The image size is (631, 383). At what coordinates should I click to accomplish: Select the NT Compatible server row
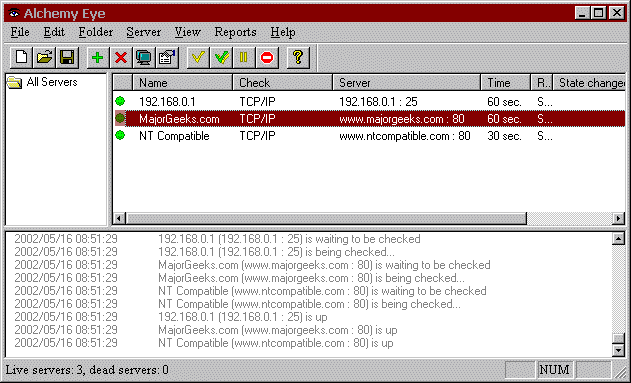(369, 136)
